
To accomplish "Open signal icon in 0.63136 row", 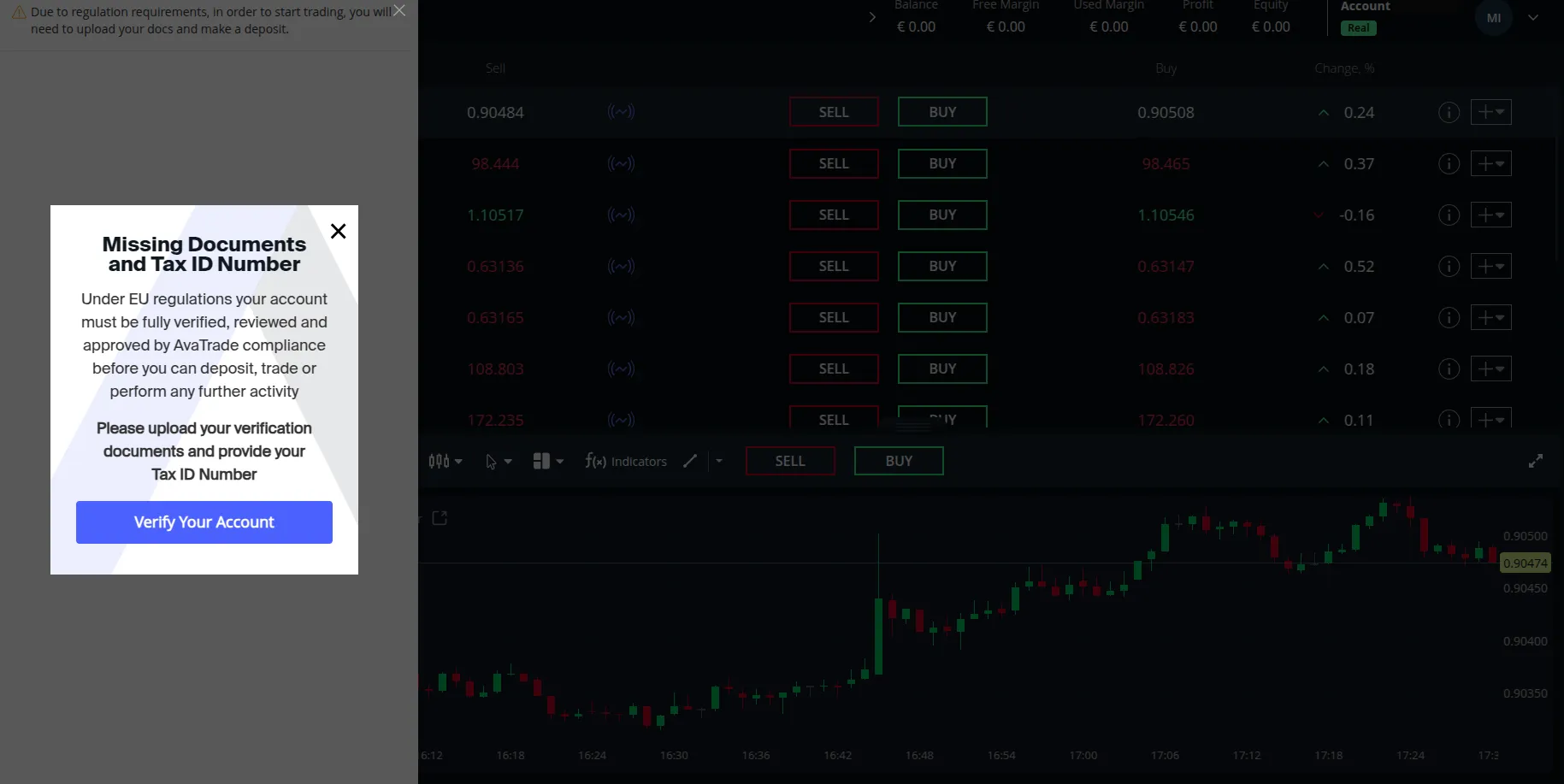I will (x=621, y=266).
